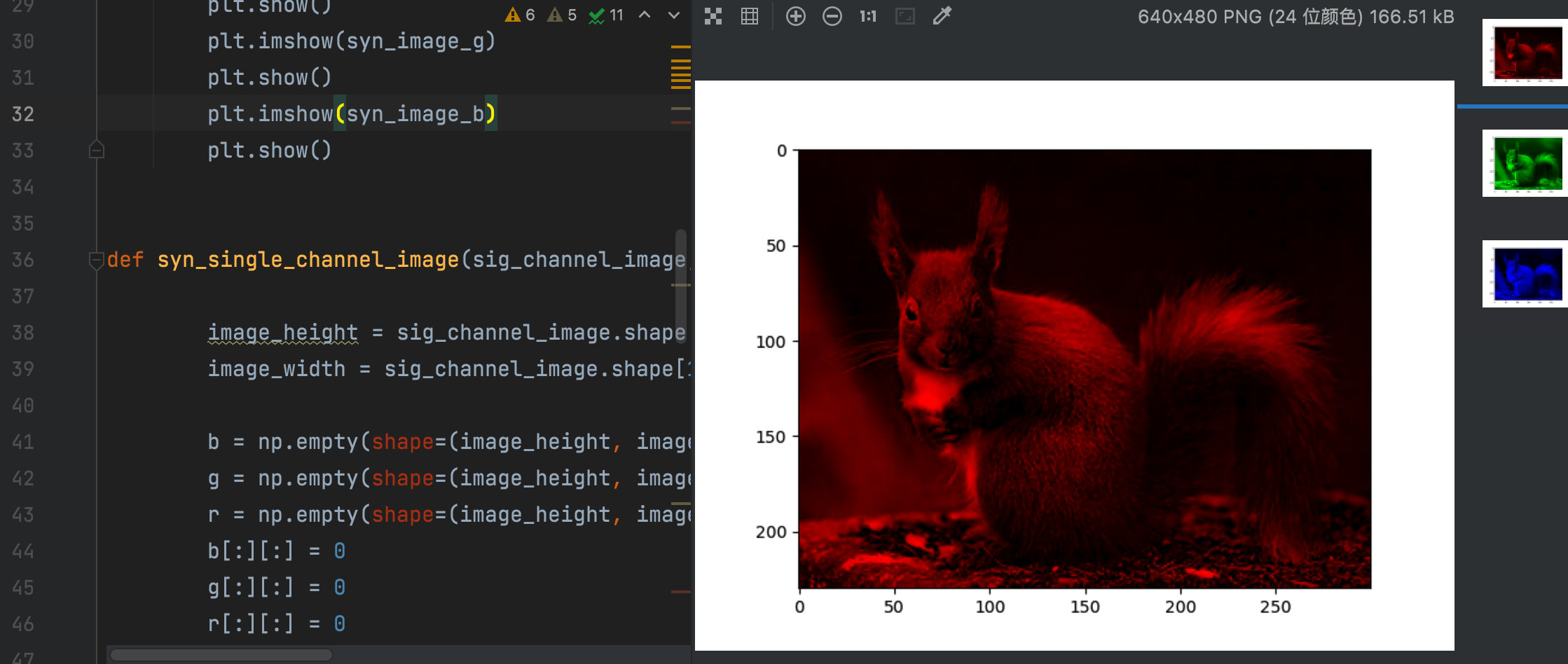Screen dimensions: 1568x664
Task: Open the 5 weak warnings indicator
Action: (x=562, y=15)
